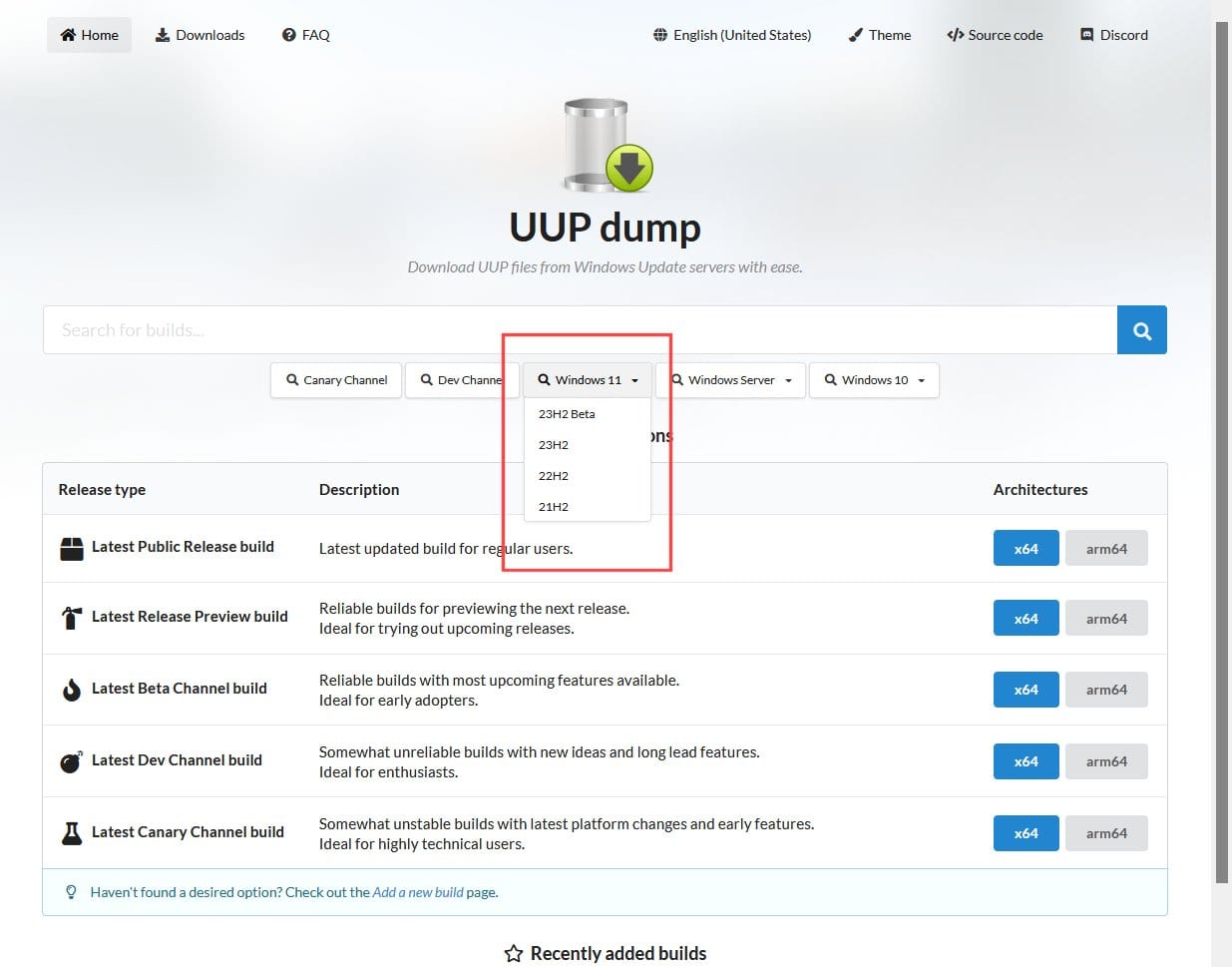The image size is (1232, 967).
Task: Click the lightbulb hint icon
Action: point(71,892)
